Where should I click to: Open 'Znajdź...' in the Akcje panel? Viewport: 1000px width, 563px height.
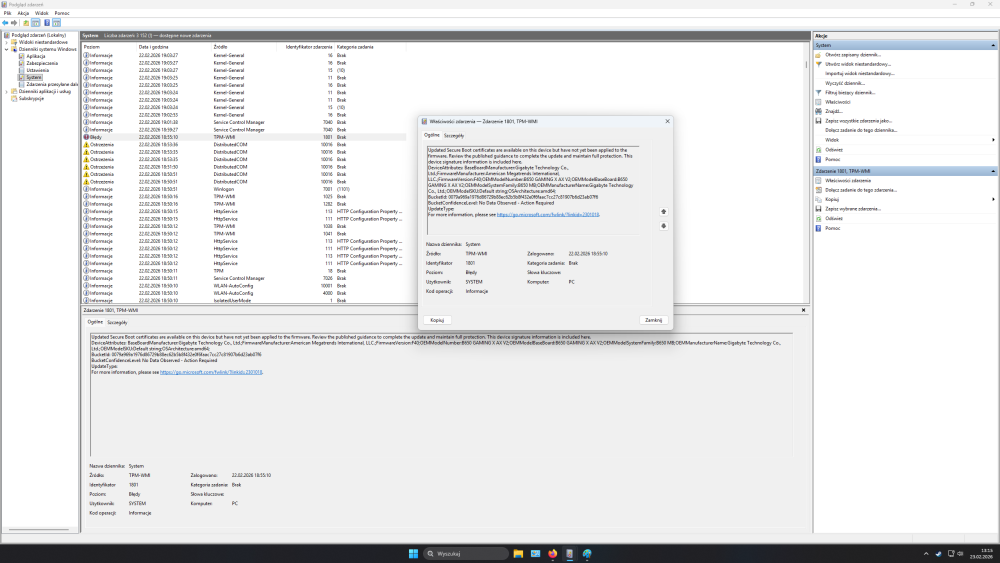coord(834,111)
